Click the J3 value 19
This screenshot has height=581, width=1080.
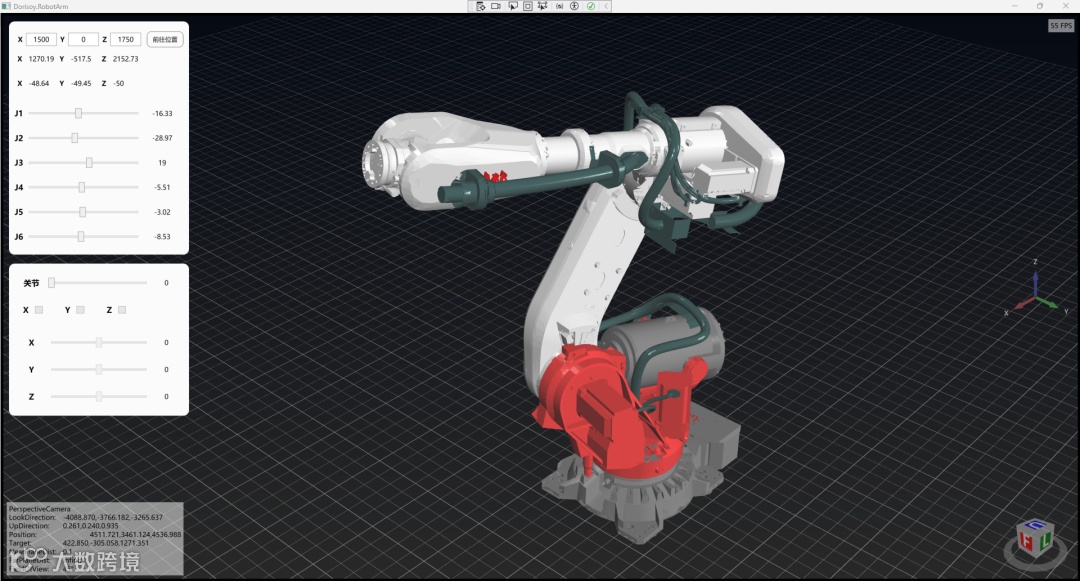tap(163, 163)
